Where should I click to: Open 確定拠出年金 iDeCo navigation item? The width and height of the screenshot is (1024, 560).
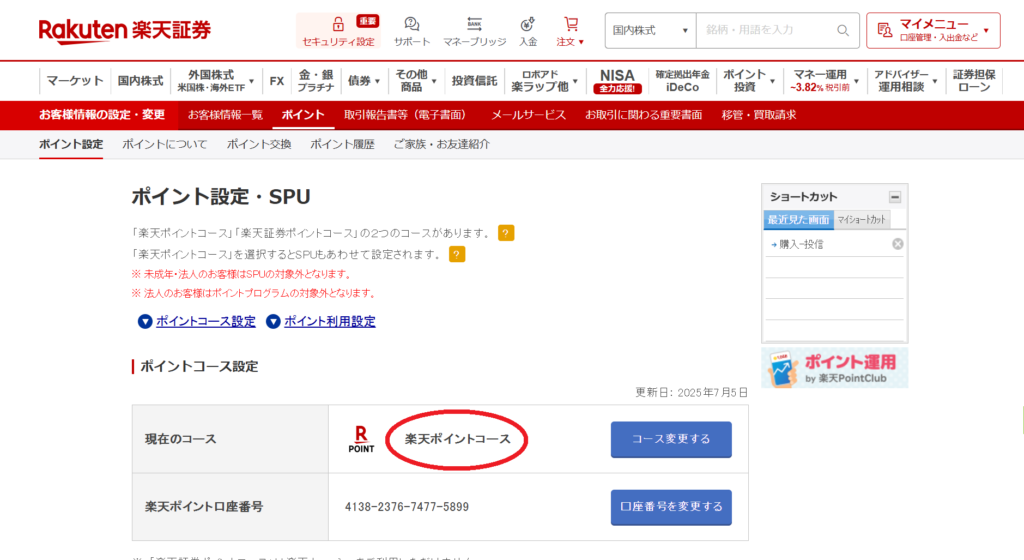tap(682, 81)
